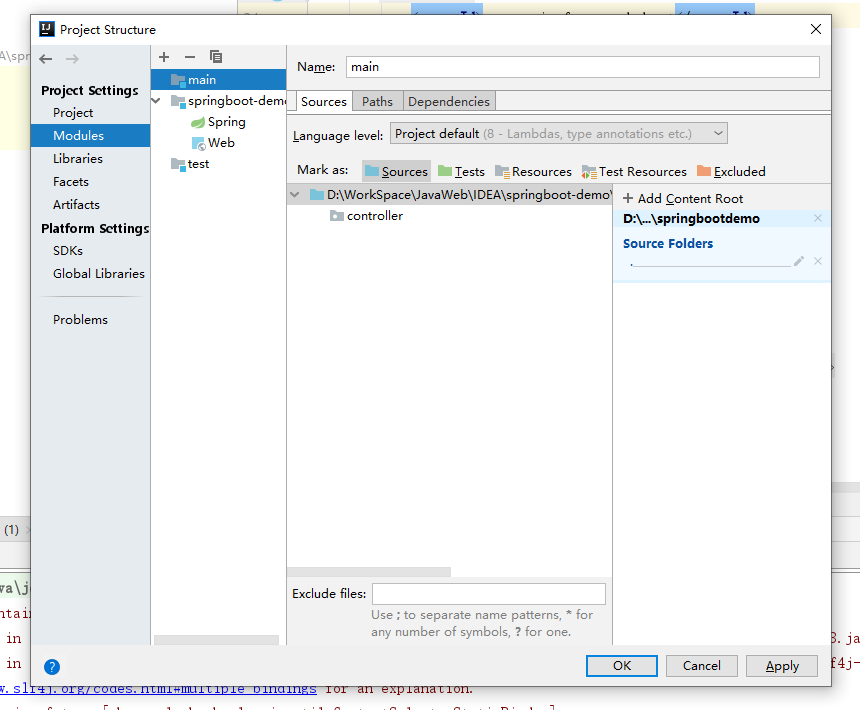Mark folder as Sources
Image resolution: width=860 pixels, height=710 pixels.
396,172
